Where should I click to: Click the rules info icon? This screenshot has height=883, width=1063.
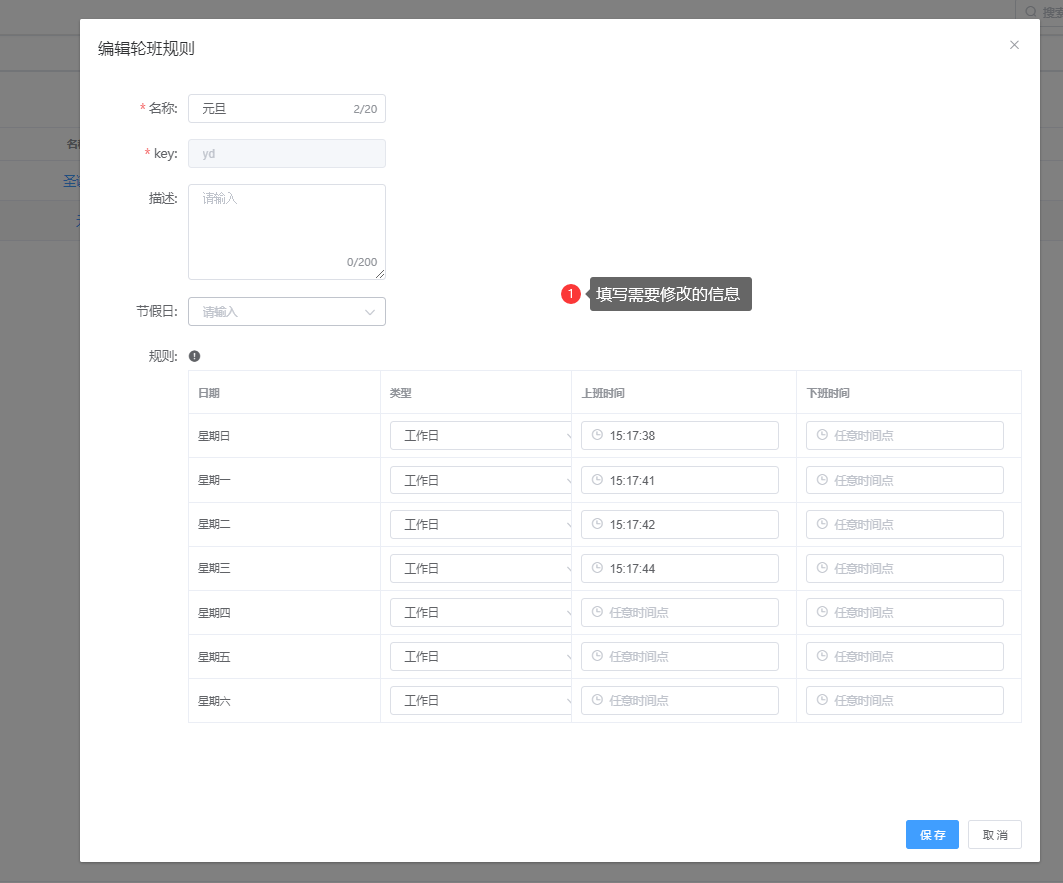coord(194,356)
